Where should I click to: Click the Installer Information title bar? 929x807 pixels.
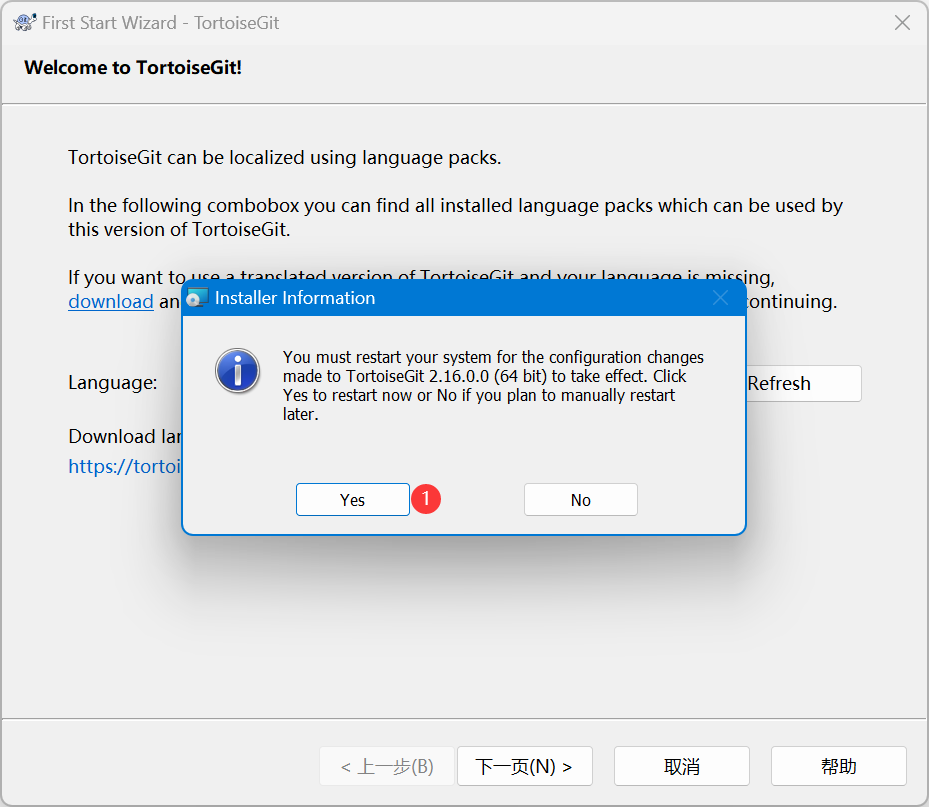tap(450, 298)
